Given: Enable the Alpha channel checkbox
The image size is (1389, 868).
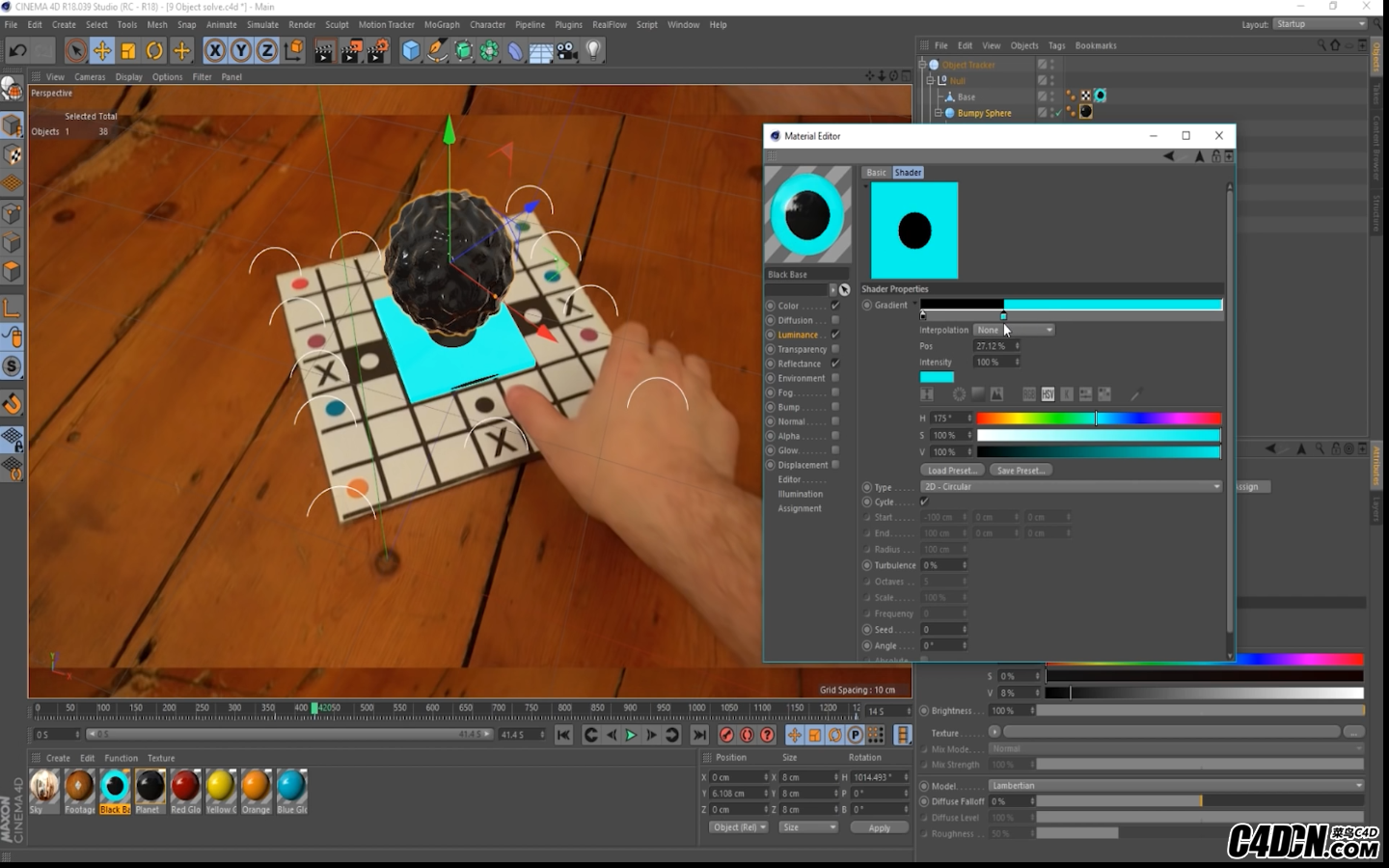Looking at the screenshot, I should (835, 436).
